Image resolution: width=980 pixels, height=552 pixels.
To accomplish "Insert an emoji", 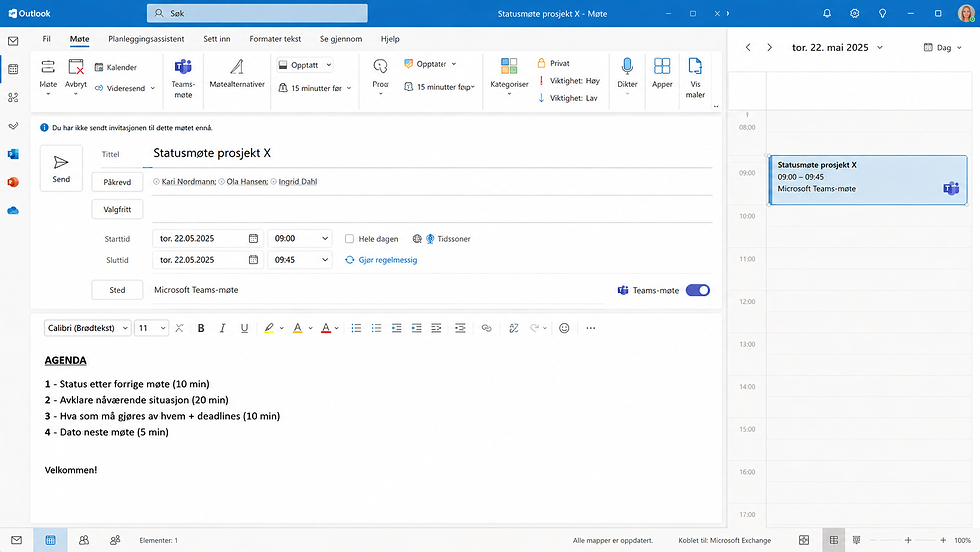I will 564,328.
